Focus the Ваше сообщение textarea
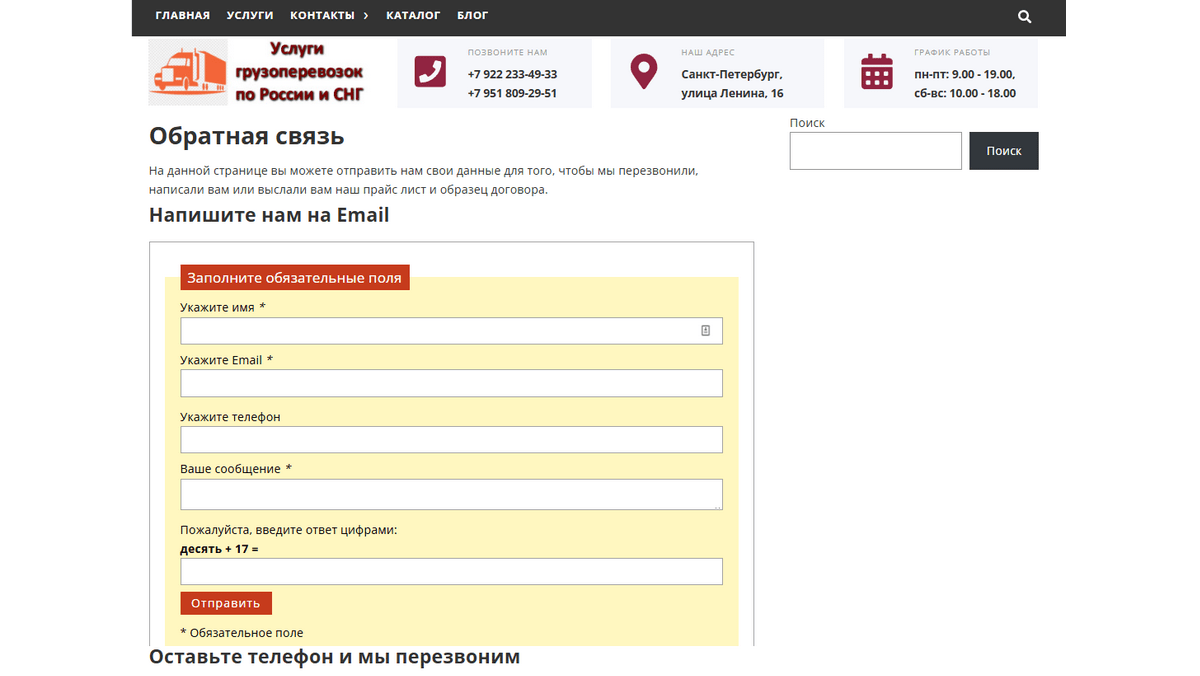This screenshot has height=676, width=1200. pyautogui.click(x=451, y=494)
